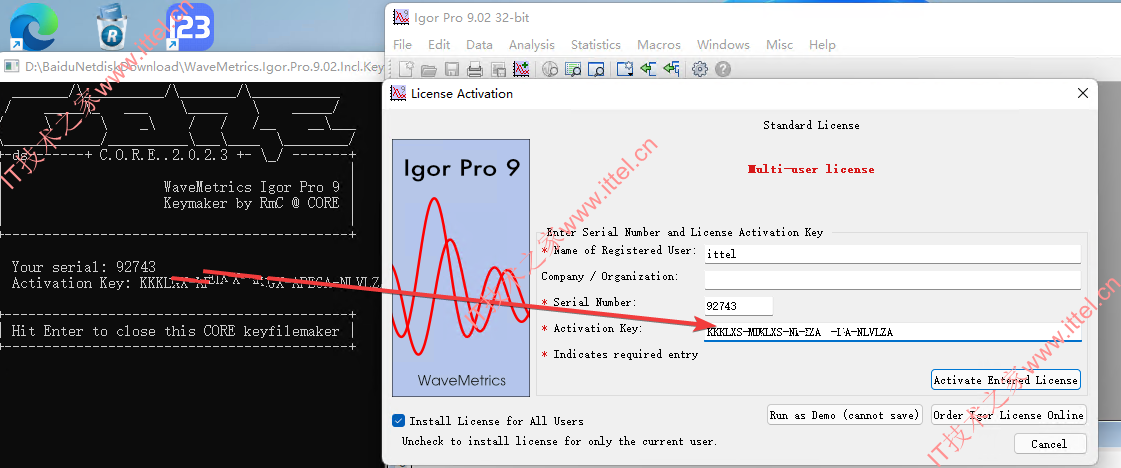Click the Name of Registered User field
1121x468 pixels.
(x=892, y=254)
